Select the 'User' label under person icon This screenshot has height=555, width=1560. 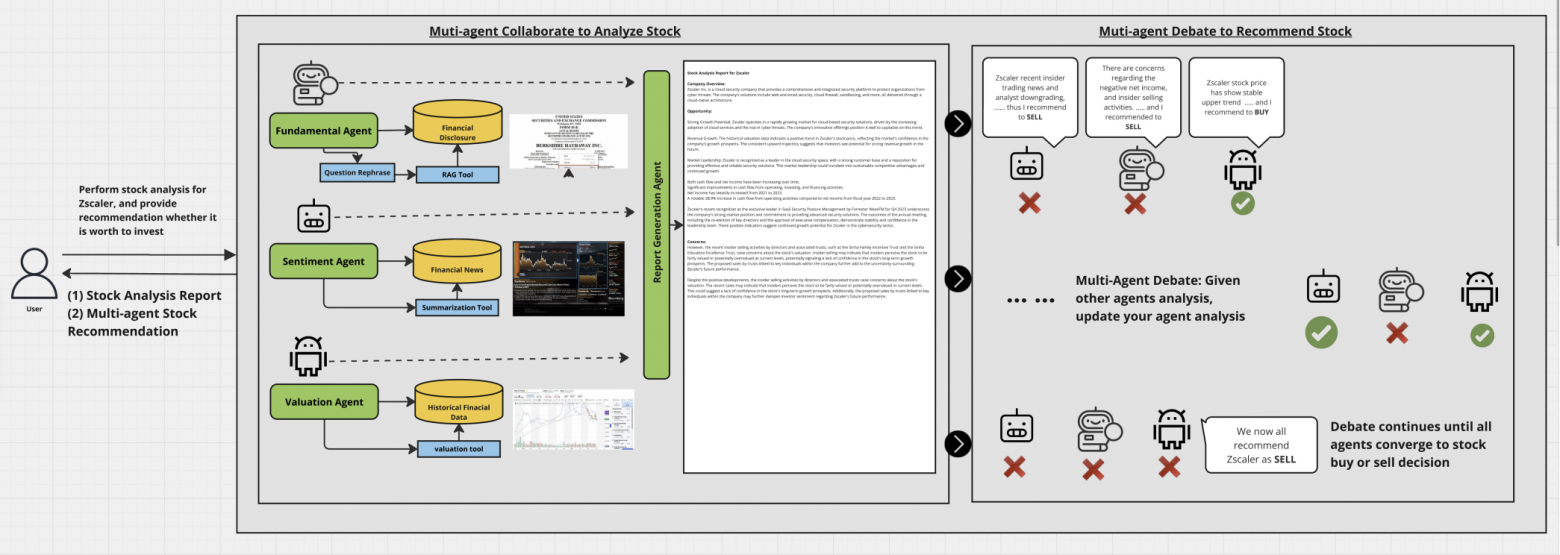pos(34,309)
